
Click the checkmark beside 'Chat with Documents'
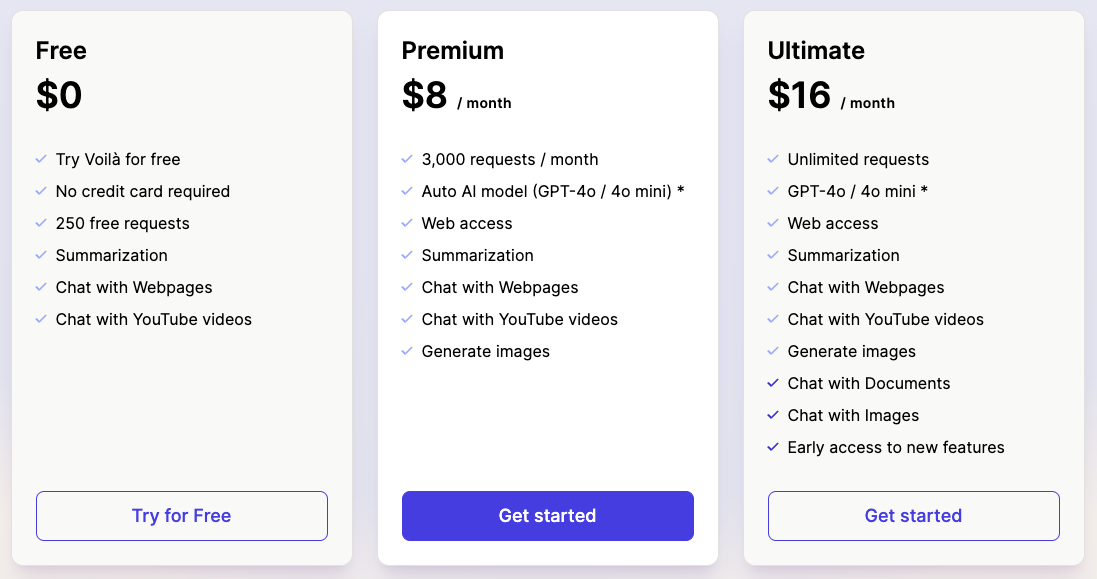[772, 383]
